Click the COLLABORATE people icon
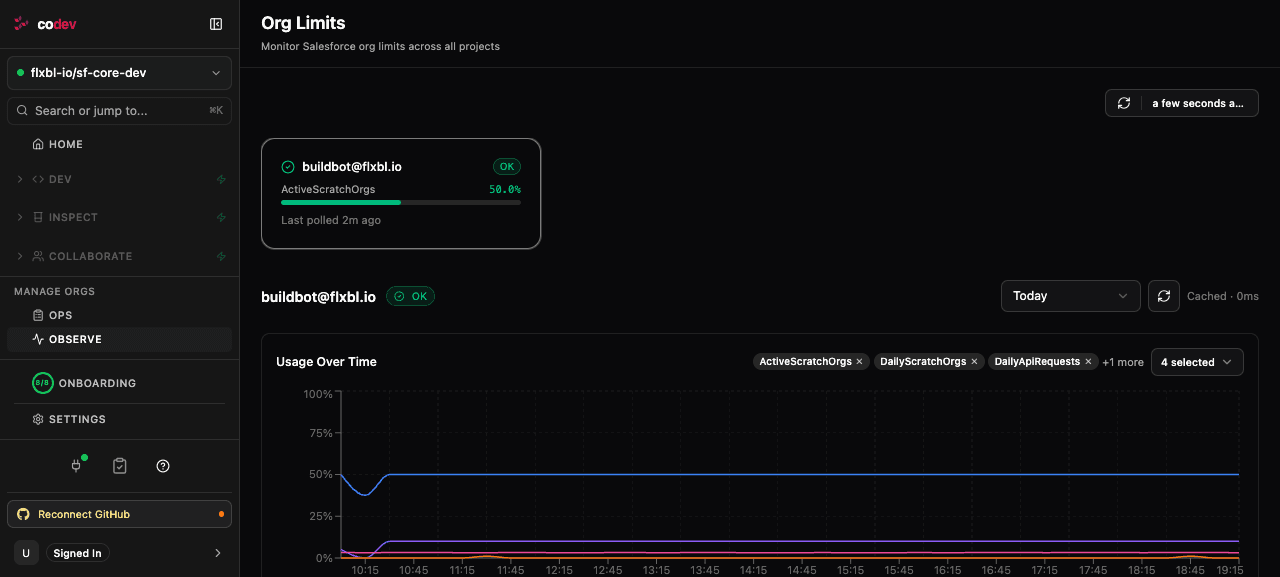 [38, 256]
